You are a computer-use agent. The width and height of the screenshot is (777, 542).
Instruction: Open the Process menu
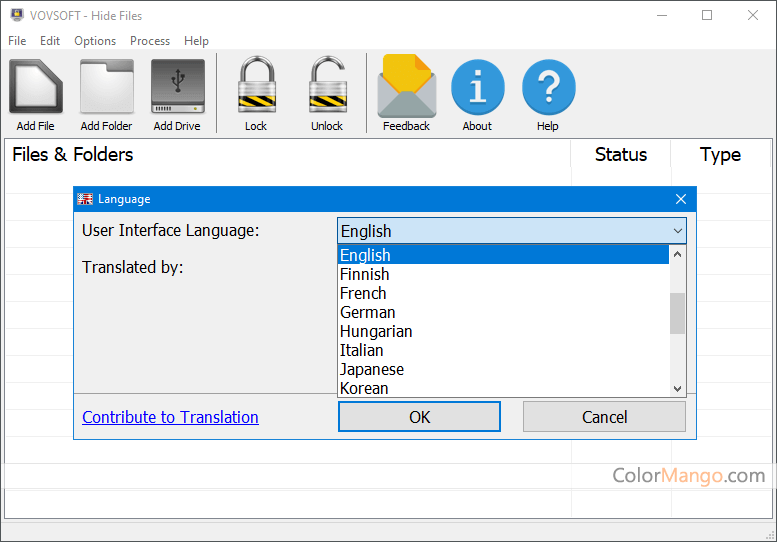[150, 41]
